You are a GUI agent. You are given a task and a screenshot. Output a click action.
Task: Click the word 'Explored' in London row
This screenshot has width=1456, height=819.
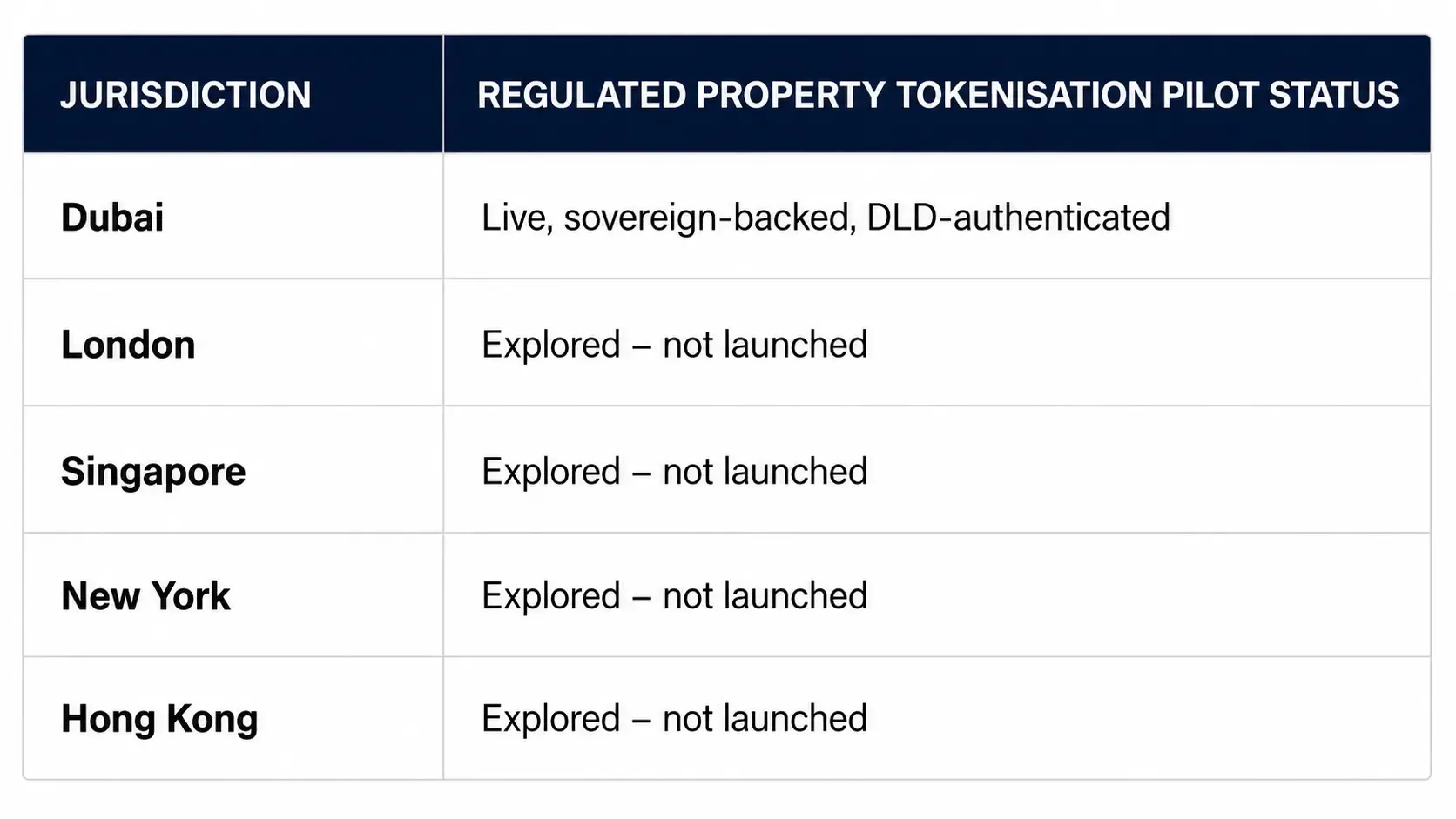tap(550, 345)
